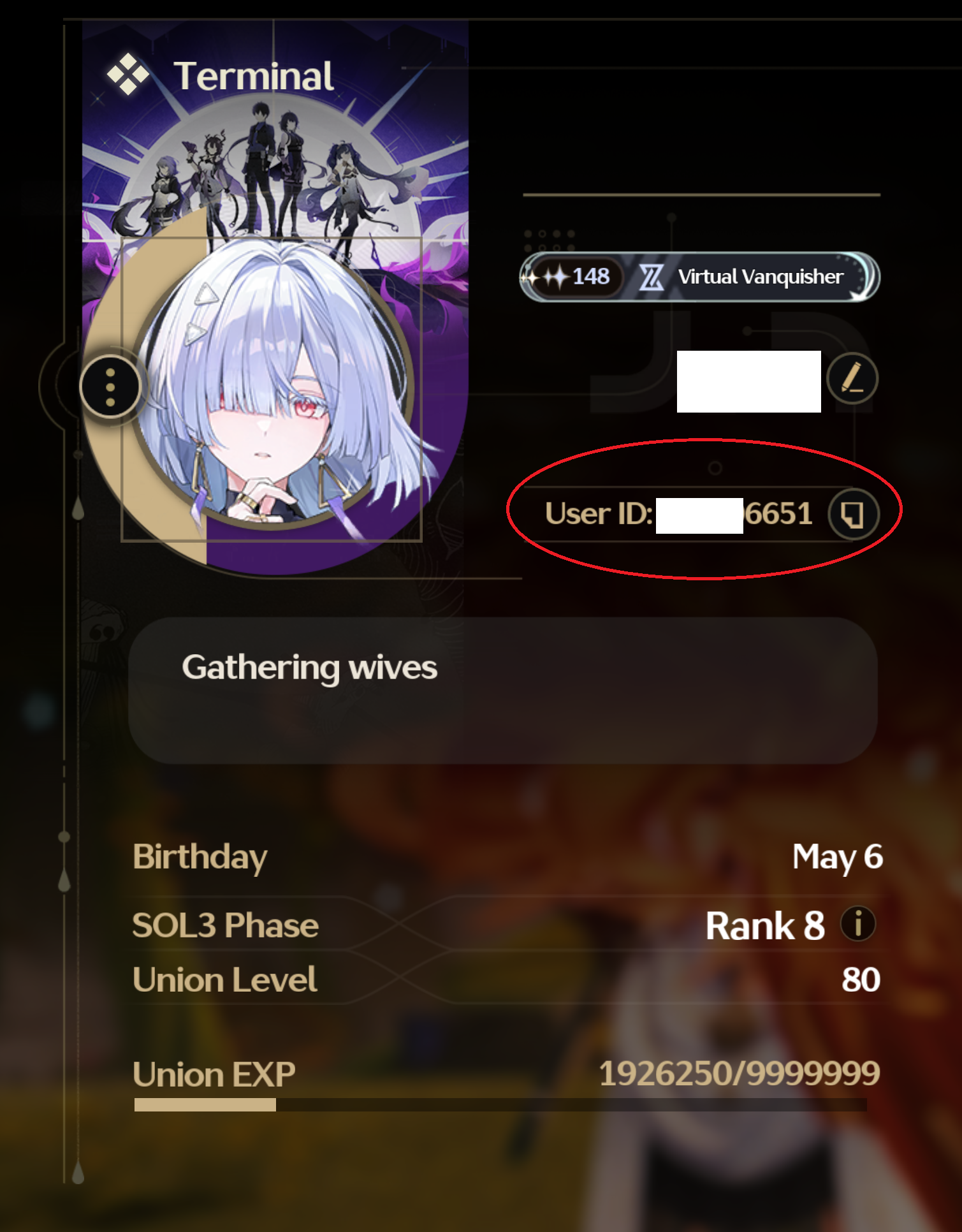Open the three-dot options menu
The width and height of the screenshot is (962, 1232).
pyautogui.click(x=111, y=386)
